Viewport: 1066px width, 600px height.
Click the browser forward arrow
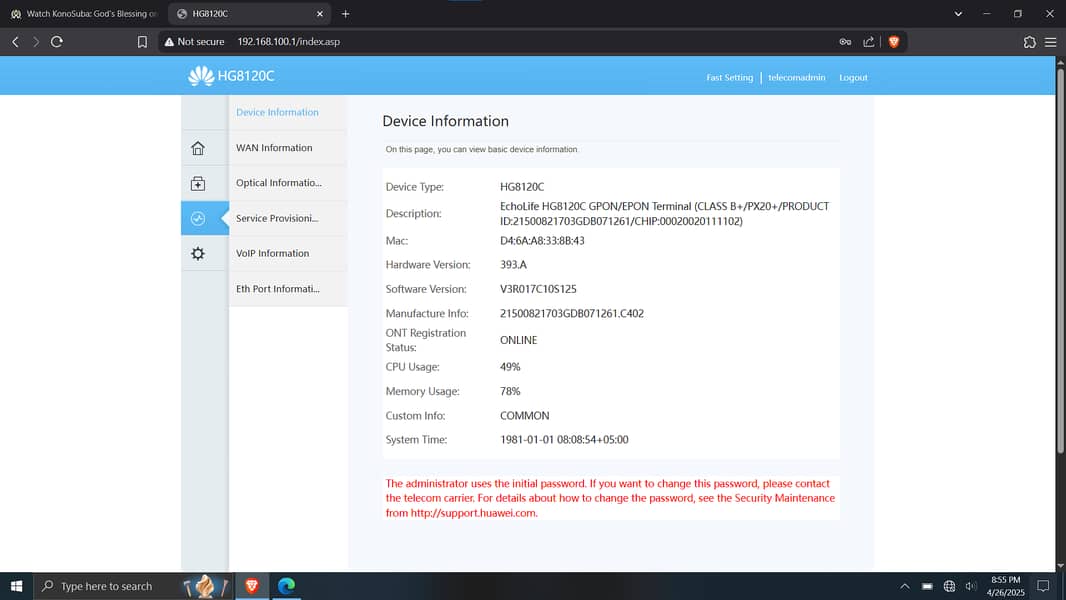(x=36, y=41)
